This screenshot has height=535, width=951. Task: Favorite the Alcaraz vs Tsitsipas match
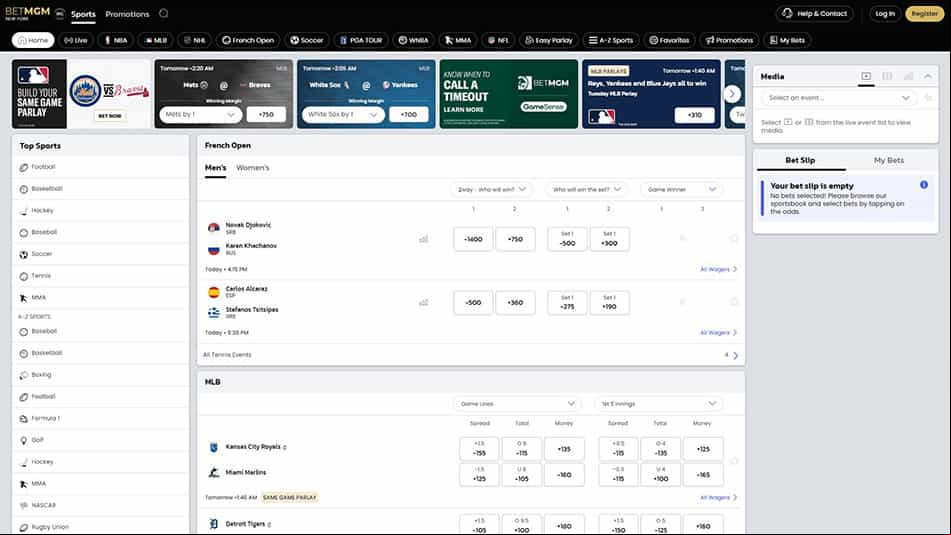point(734,302)
